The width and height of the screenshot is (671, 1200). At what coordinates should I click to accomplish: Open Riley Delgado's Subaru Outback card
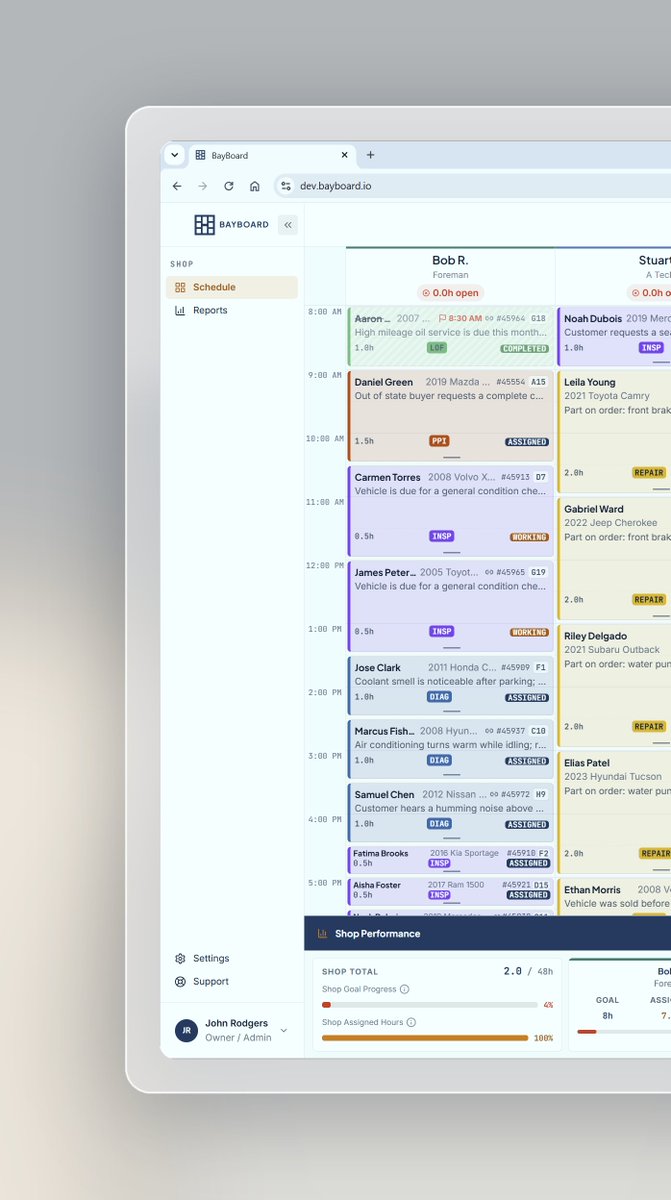615,684
